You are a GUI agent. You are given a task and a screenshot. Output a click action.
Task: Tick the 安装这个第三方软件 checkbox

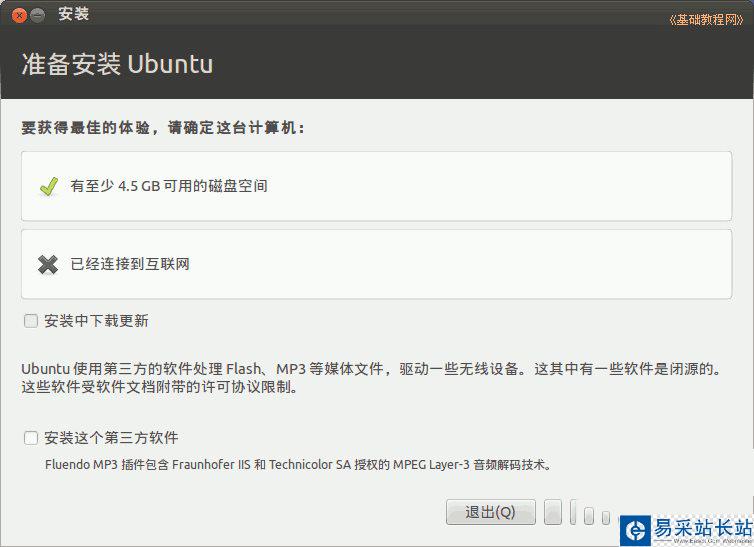coord(31,438)
